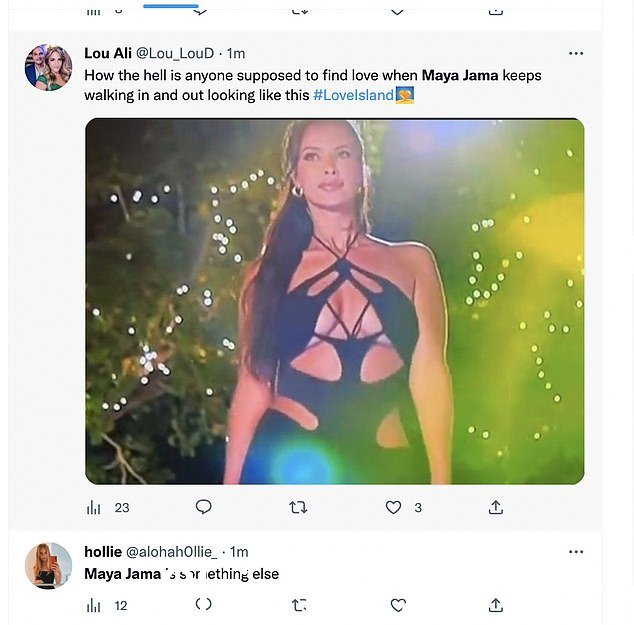The width and height of the screenshot is (634, 625).
Task: Reply to hollie's tweet
Action: pos(203,604)
